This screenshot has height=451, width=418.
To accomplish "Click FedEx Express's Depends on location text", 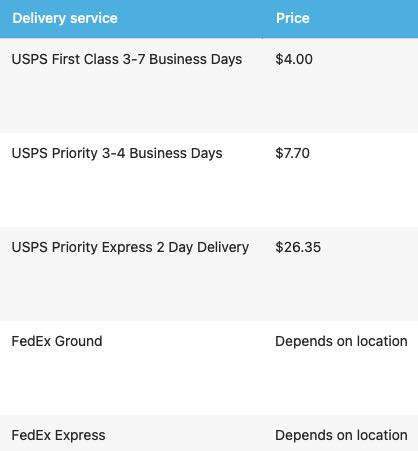I will click(x=341, y=435).
